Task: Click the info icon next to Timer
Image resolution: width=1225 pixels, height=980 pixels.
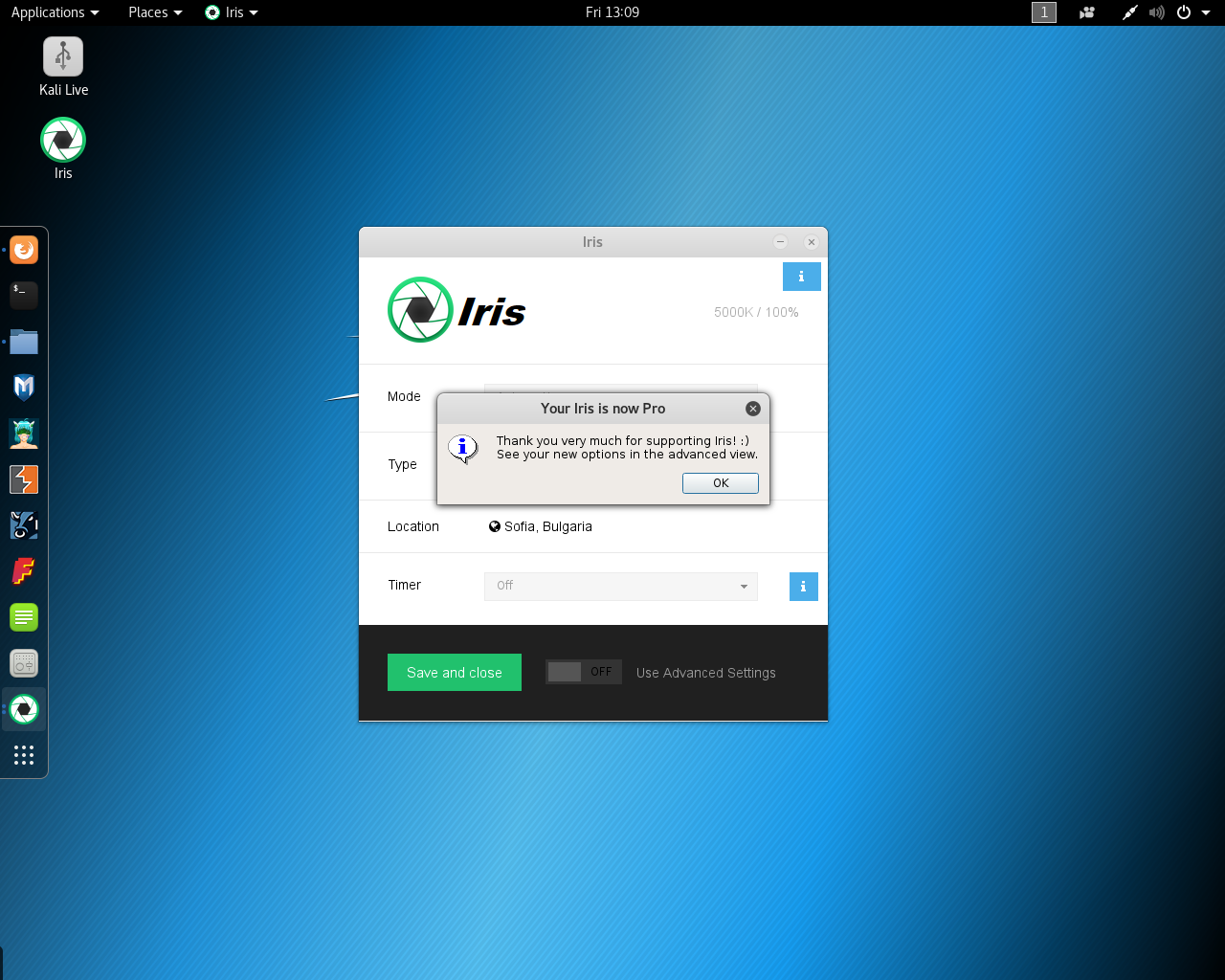Action: pos(804,587)
